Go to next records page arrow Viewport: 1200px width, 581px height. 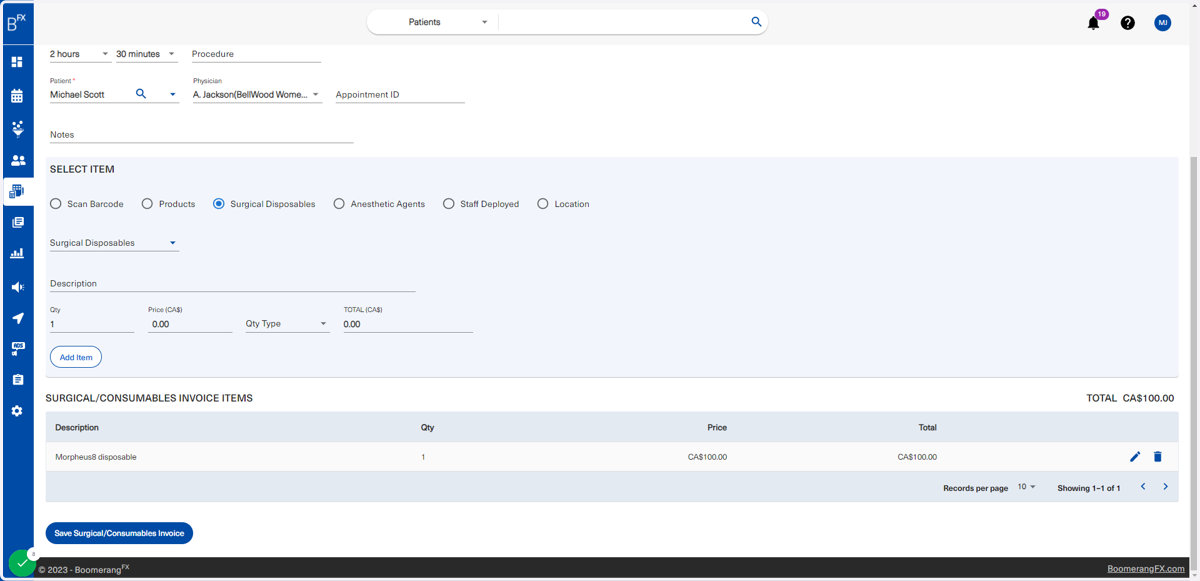coord(1166,487)
